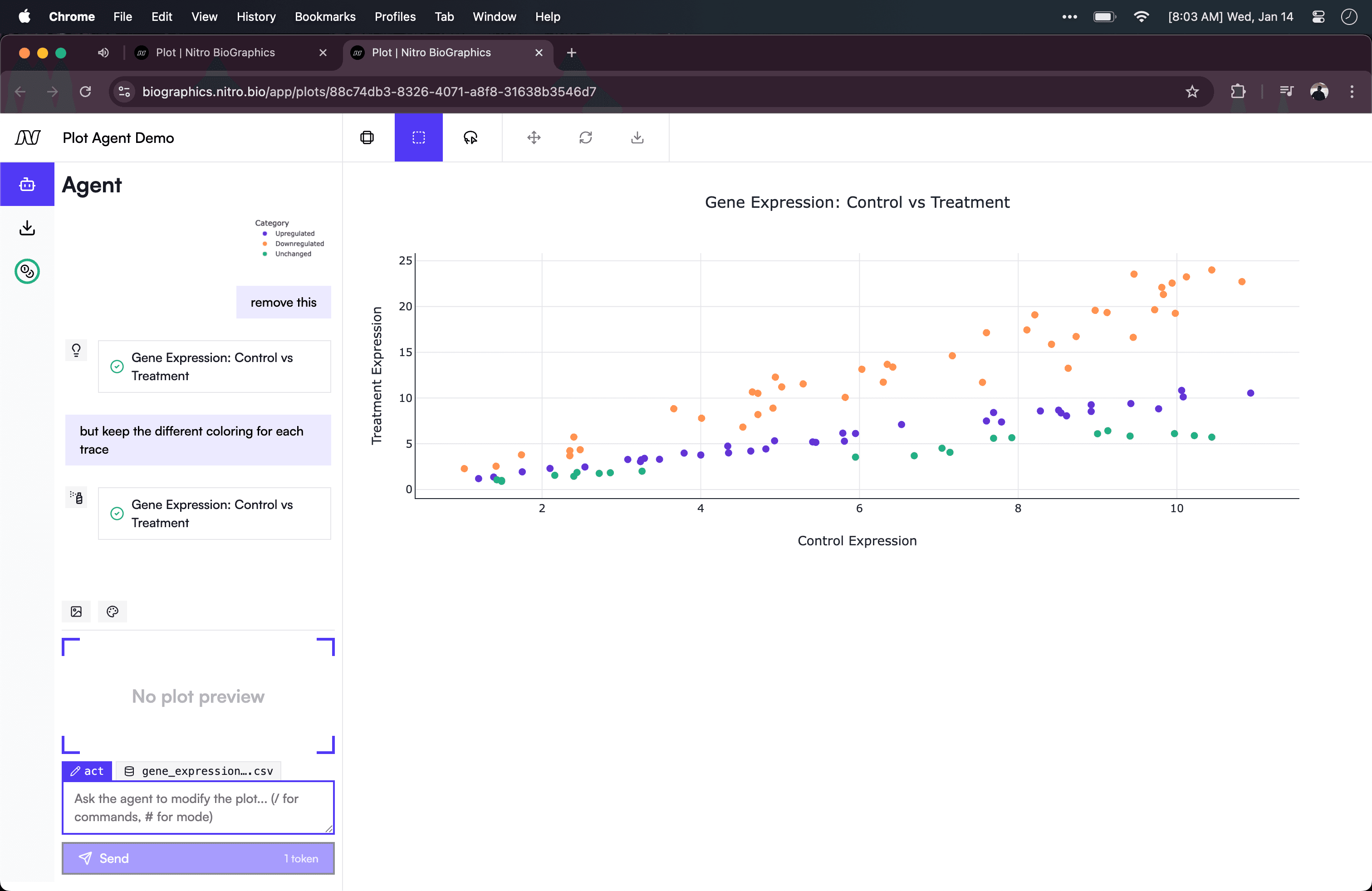Image resolution: width=1372 pixels, height=891 pixels.
Task: Open the color palette icon
Action: (x=113, y=612)
